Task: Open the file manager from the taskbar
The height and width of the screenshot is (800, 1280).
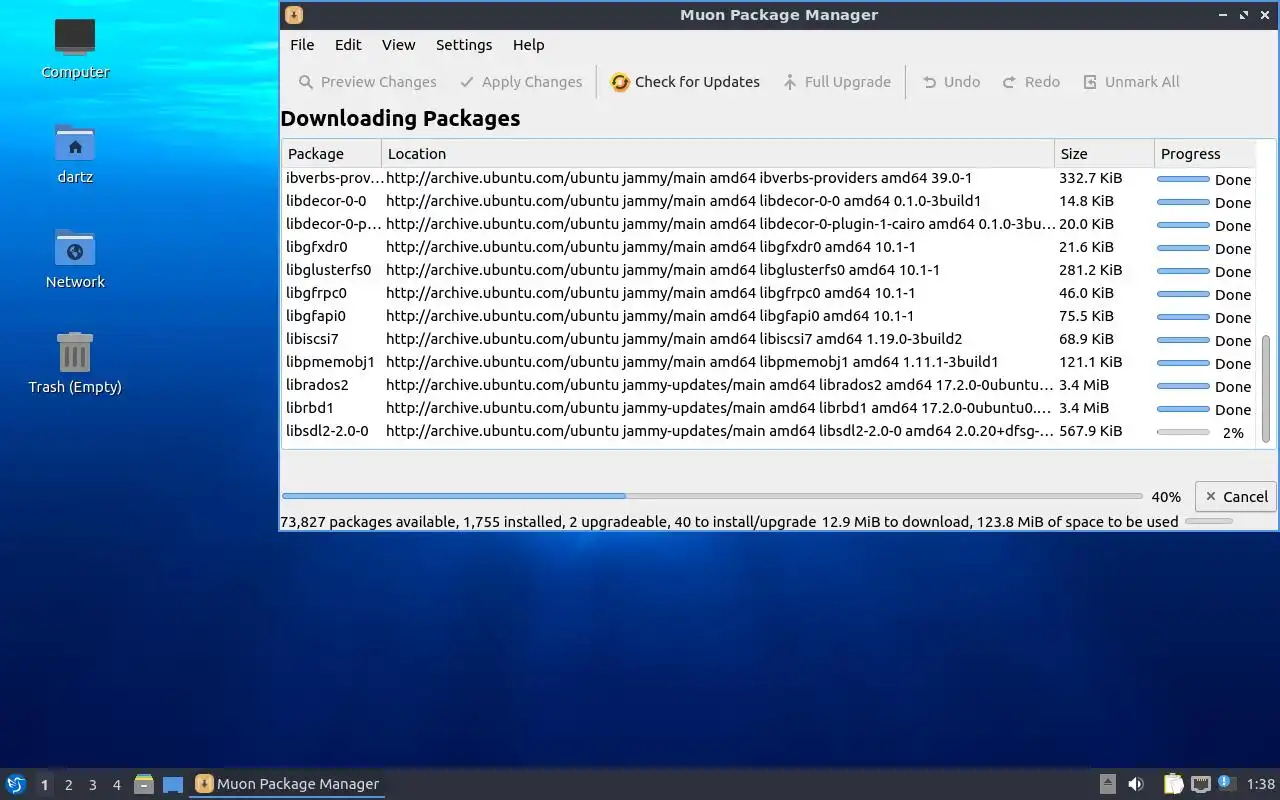Action: pyautogui.click(x=144, y=785)
